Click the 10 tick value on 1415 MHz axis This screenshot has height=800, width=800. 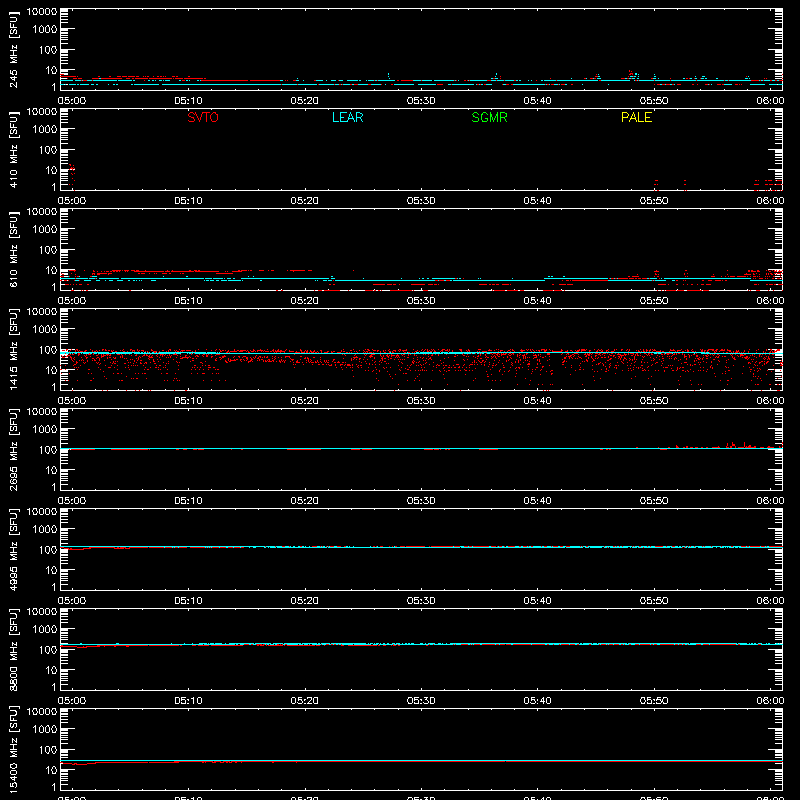click(51, 370)
